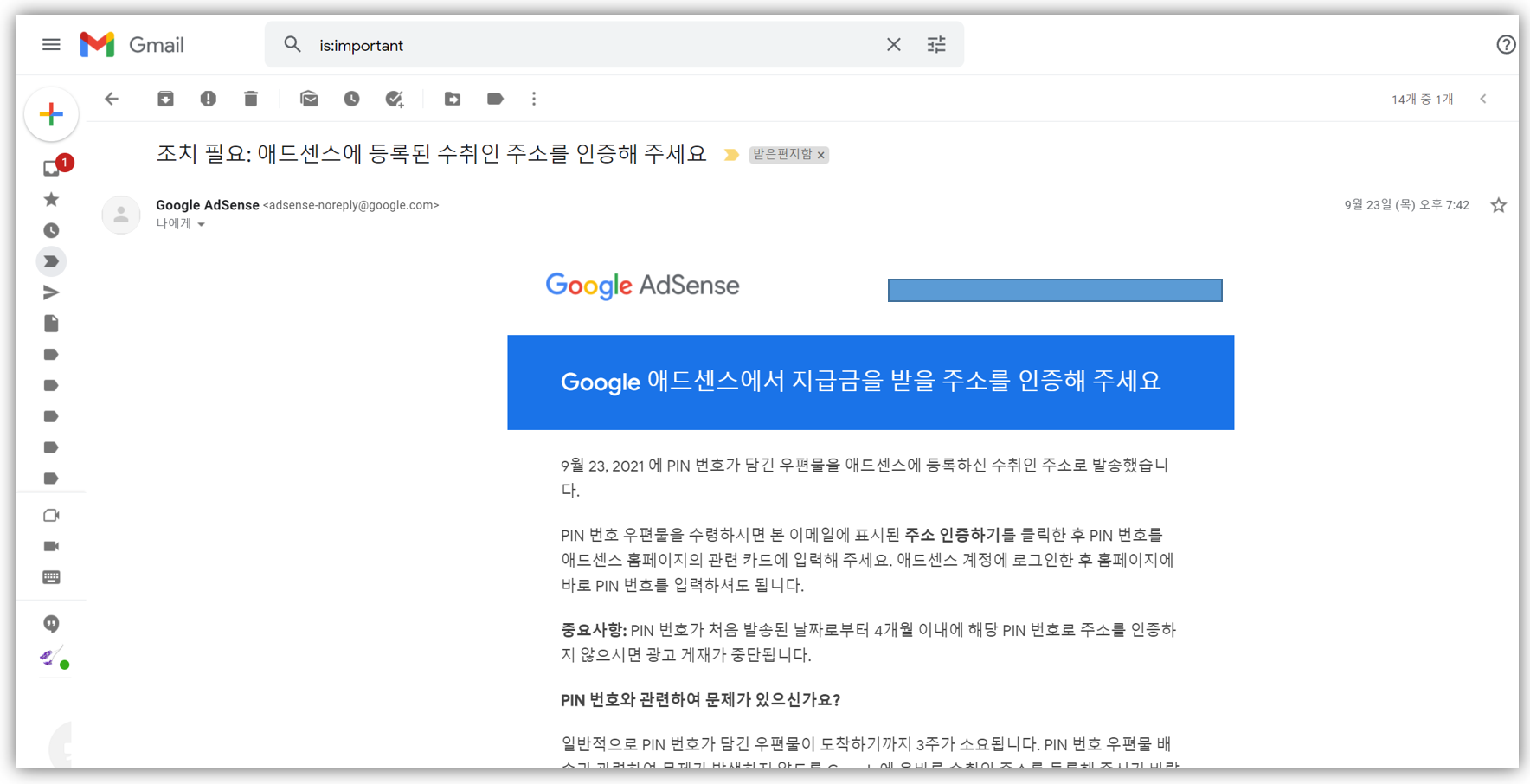The height and width of the screenshot is (784, 1530).
Task: Open the Move to folder icon
Action: pos(453,99)
